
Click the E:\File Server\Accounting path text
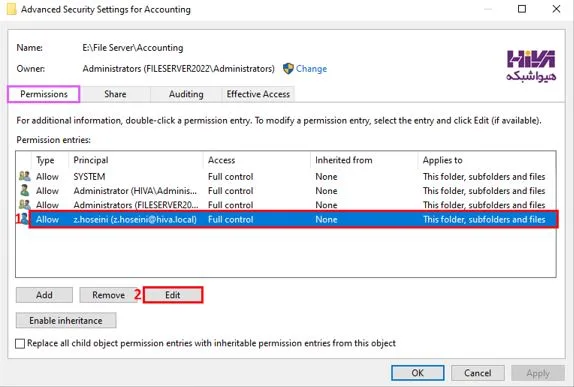[133, 48]
